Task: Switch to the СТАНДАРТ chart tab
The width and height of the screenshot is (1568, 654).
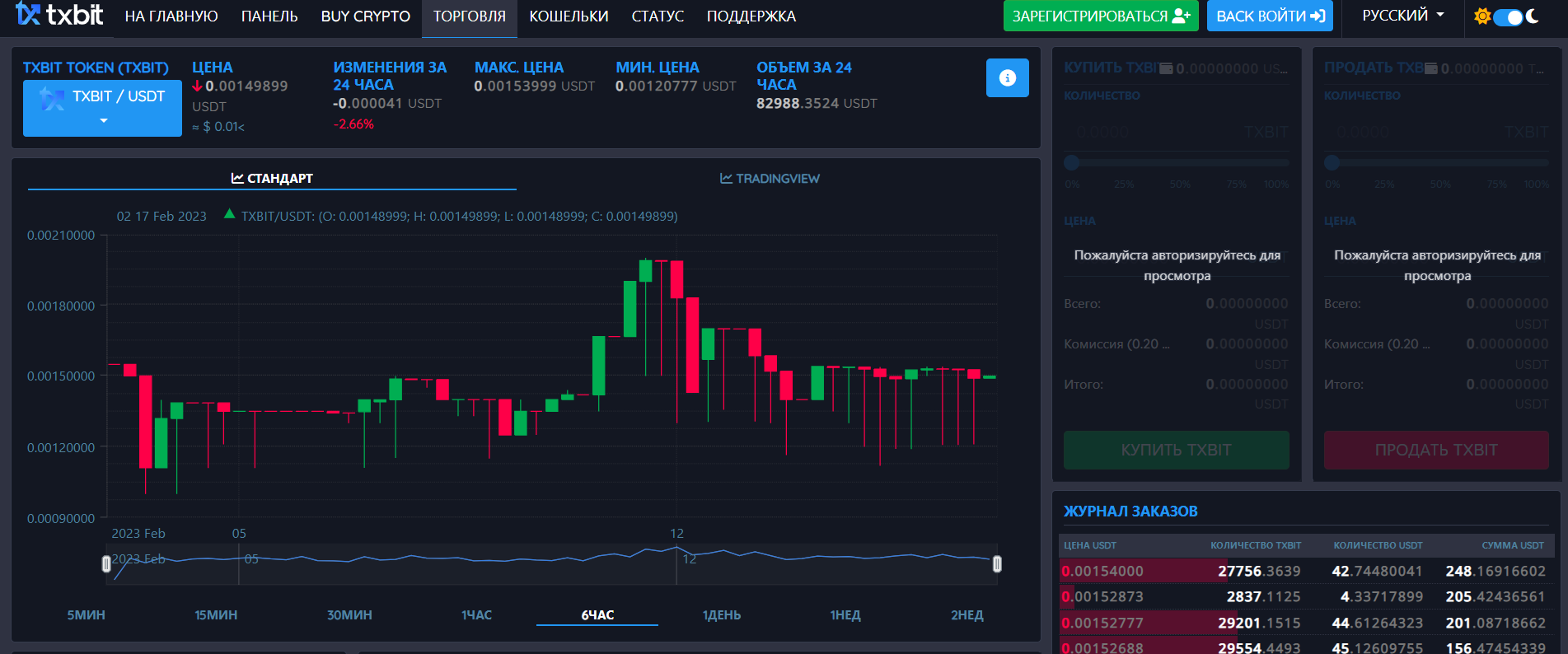Action: click(x=272, y=178)
